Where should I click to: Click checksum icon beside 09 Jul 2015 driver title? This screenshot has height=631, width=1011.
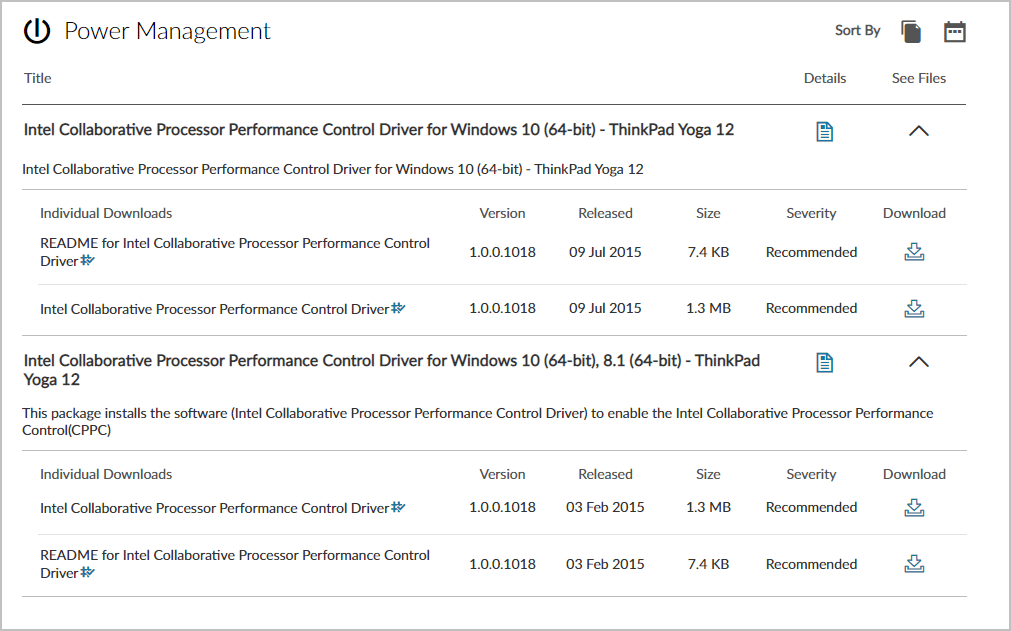click(x=398, y=308)
